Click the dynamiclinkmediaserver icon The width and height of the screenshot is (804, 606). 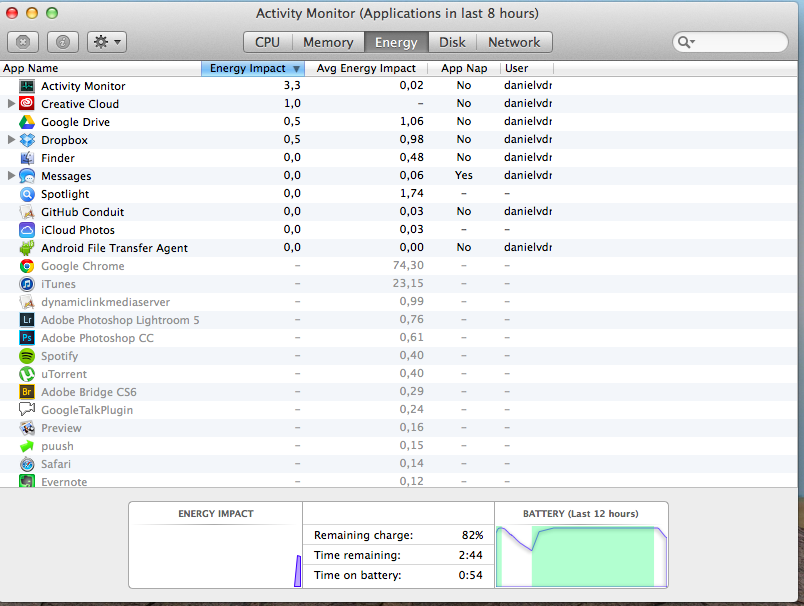27,302
